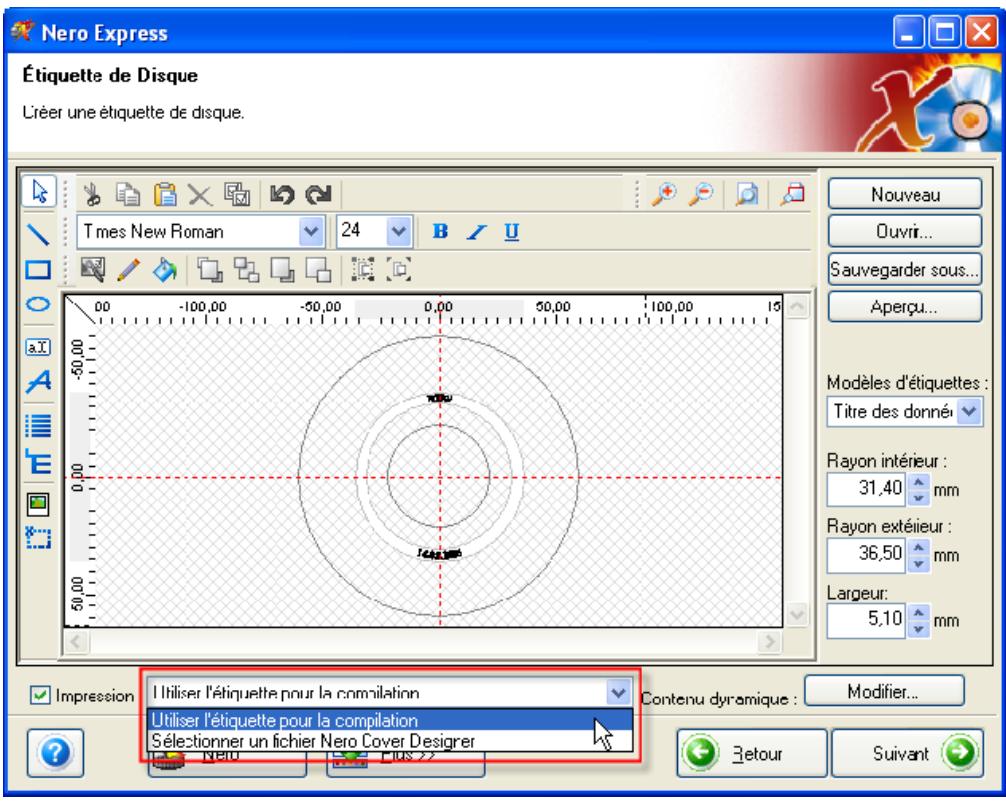The image size is (1006, 801).
Task: Select the track list tool
Action: (38, 425)
